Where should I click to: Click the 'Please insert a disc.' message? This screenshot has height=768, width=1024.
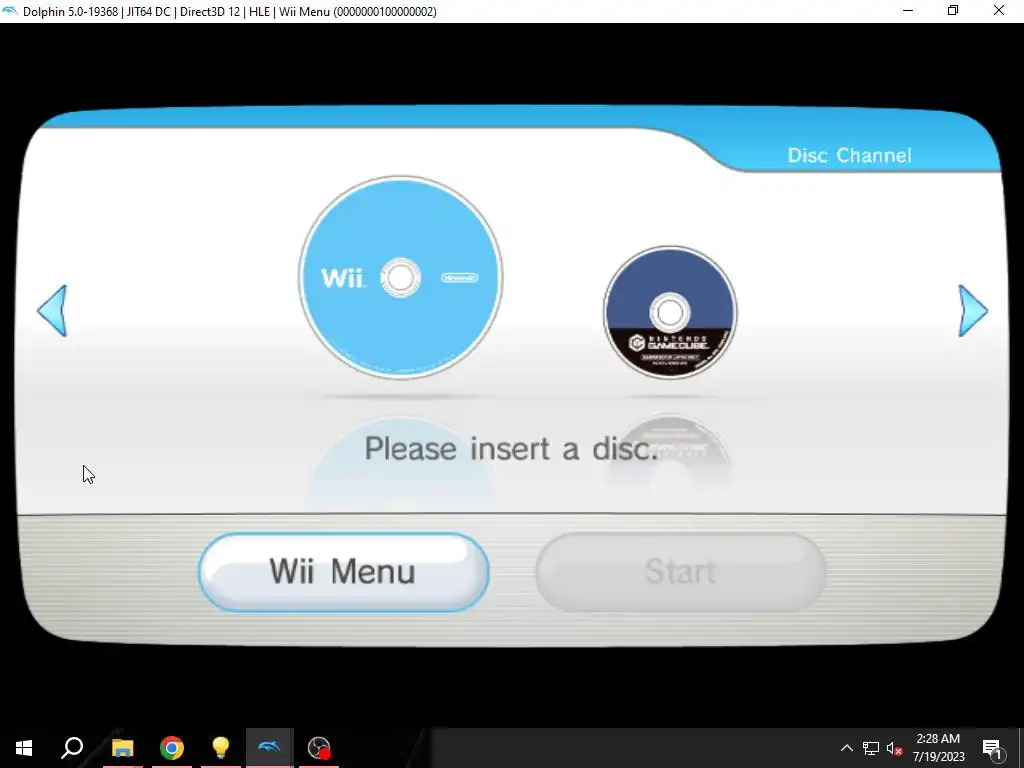point(511,449)
